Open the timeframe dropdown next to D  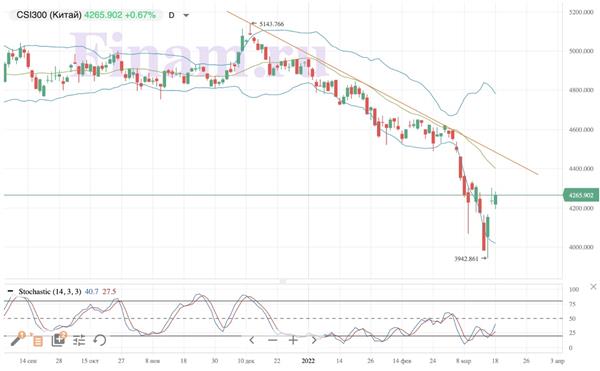pyautogui.click(x=186, y=16)
